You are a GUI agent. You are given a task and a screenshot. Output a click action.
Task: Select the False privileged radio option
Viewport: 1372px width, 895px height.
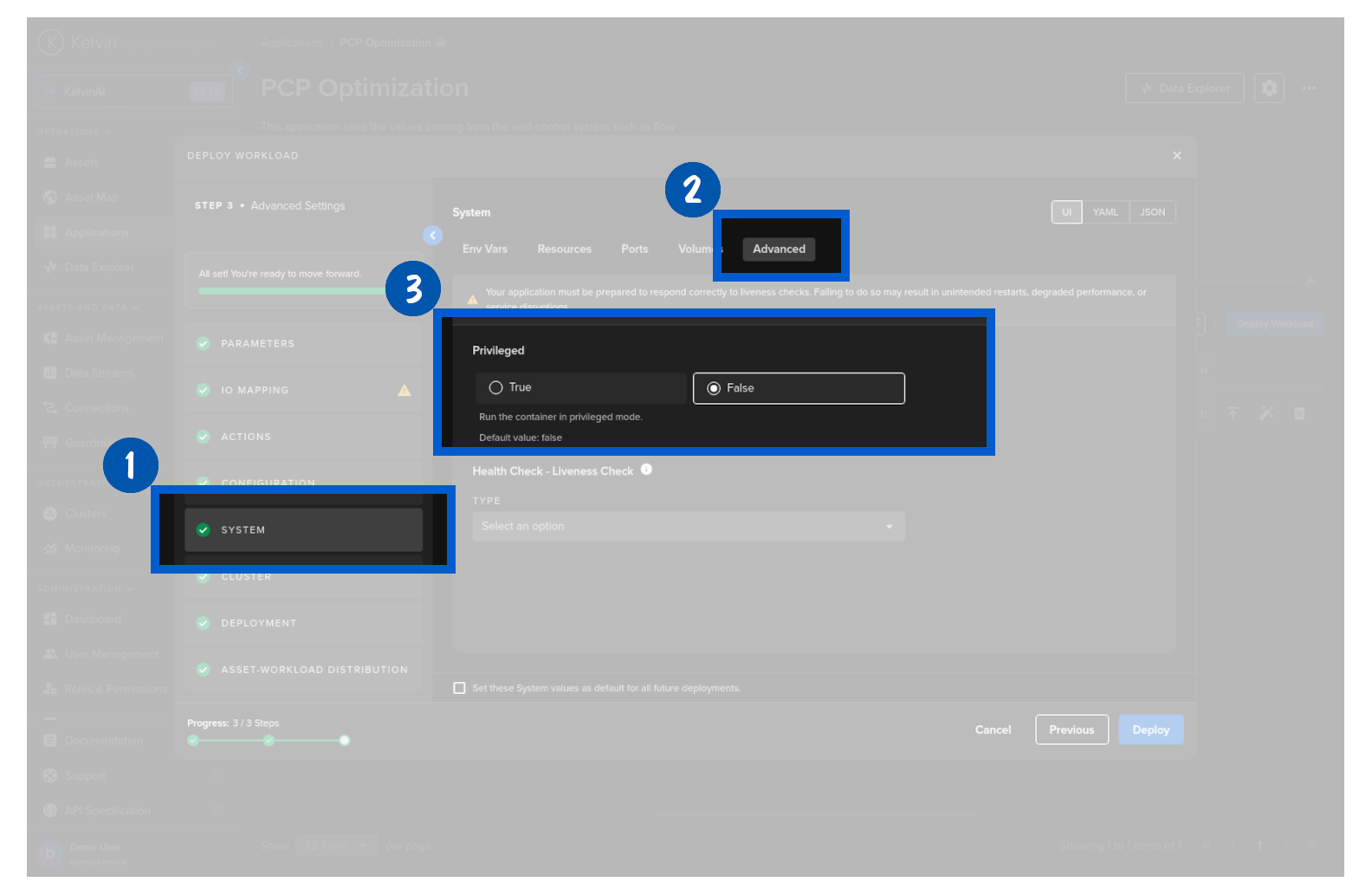pyautogui.click(x=714, y=388)
